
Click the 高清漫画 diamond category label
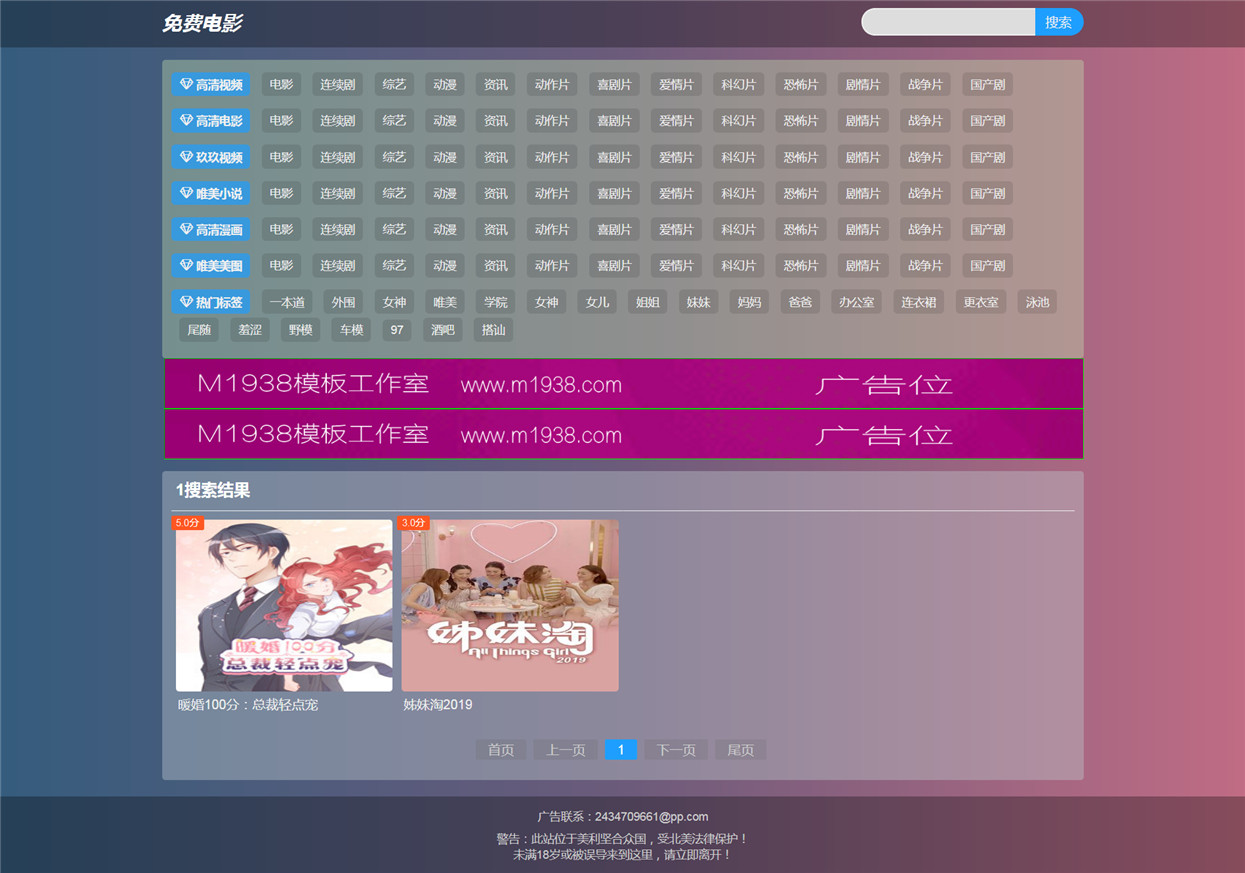[x=211, y=230]
